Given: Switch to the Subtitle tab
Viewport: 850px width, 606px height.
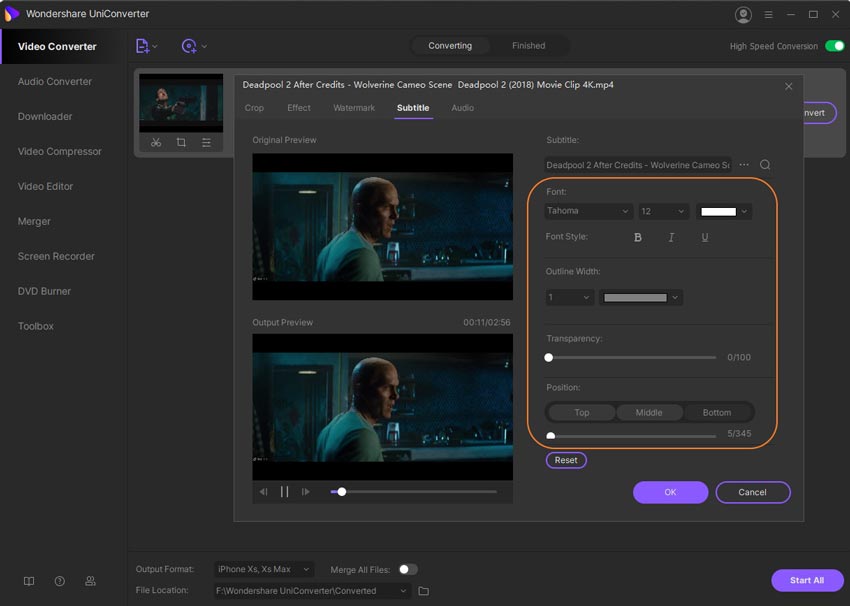Looking at the screenshot, I should click(413, 108).
